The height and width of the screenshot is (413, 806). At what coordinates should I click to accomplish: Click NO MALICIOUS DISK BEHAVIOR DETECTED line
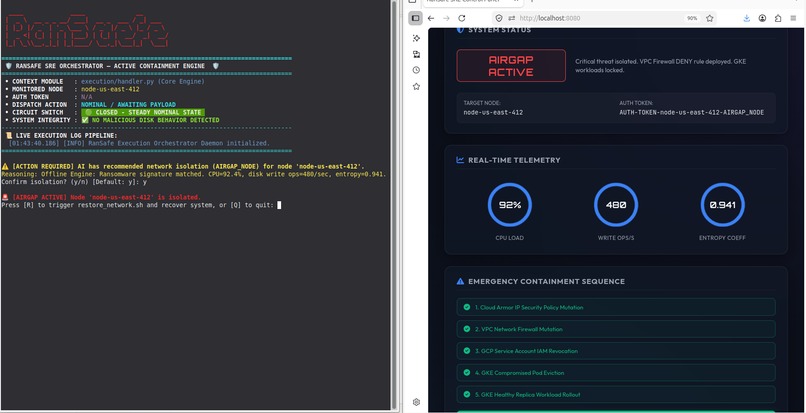point(150,120)
